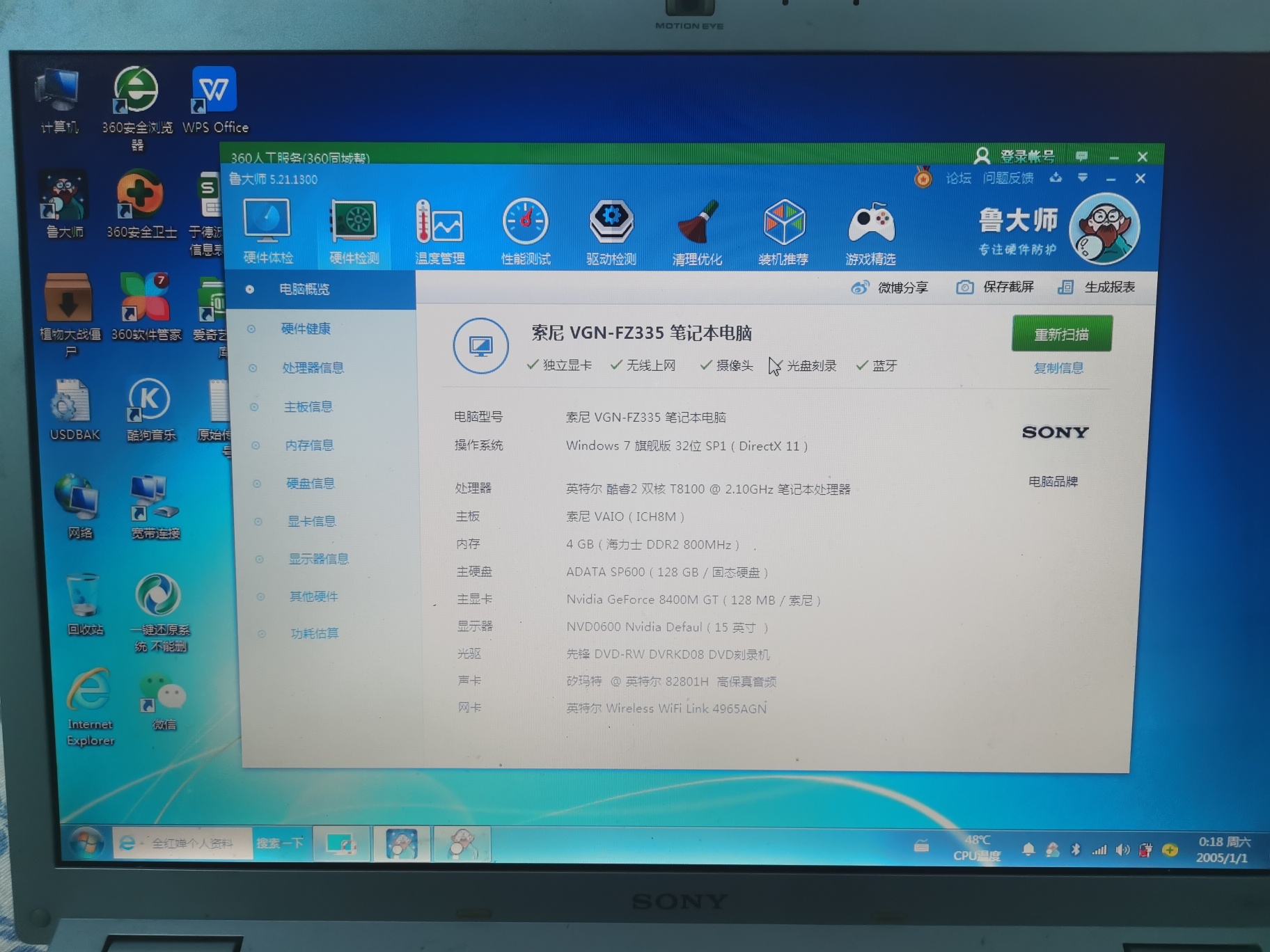Open 问题反馈 feedback link

tap(1008, 178)
